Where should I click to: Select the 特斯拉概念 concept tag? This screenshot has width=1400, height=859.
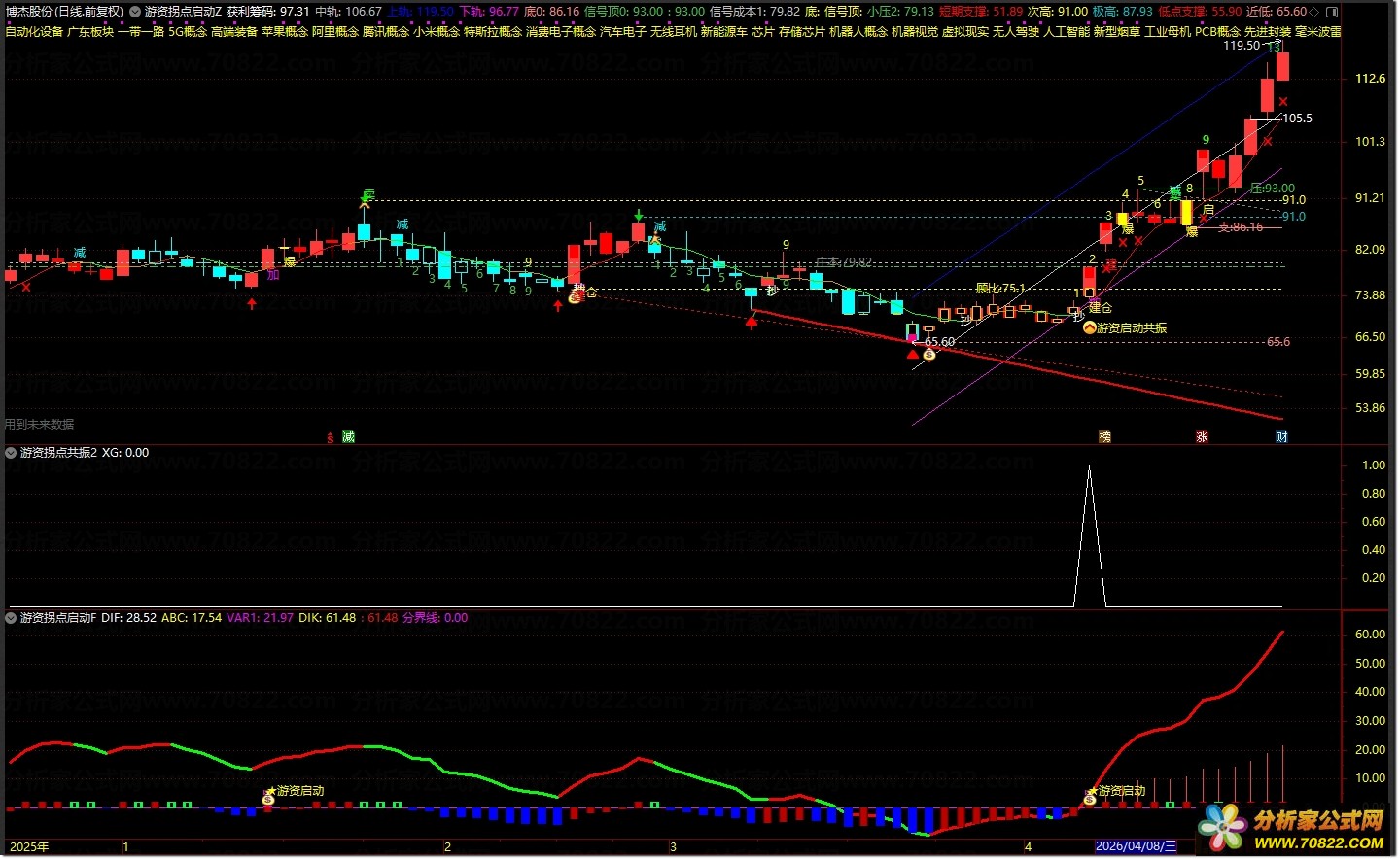pos(493,32)
